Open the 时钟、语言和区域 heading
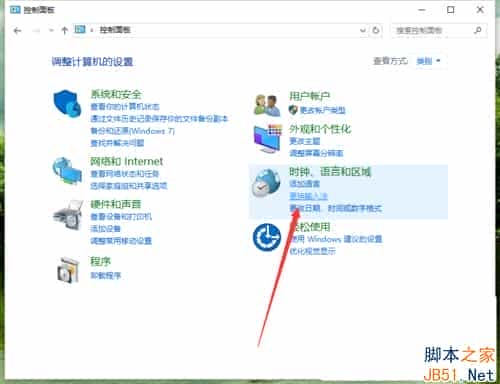Screen dimensions: 500x384 [330, 172]
